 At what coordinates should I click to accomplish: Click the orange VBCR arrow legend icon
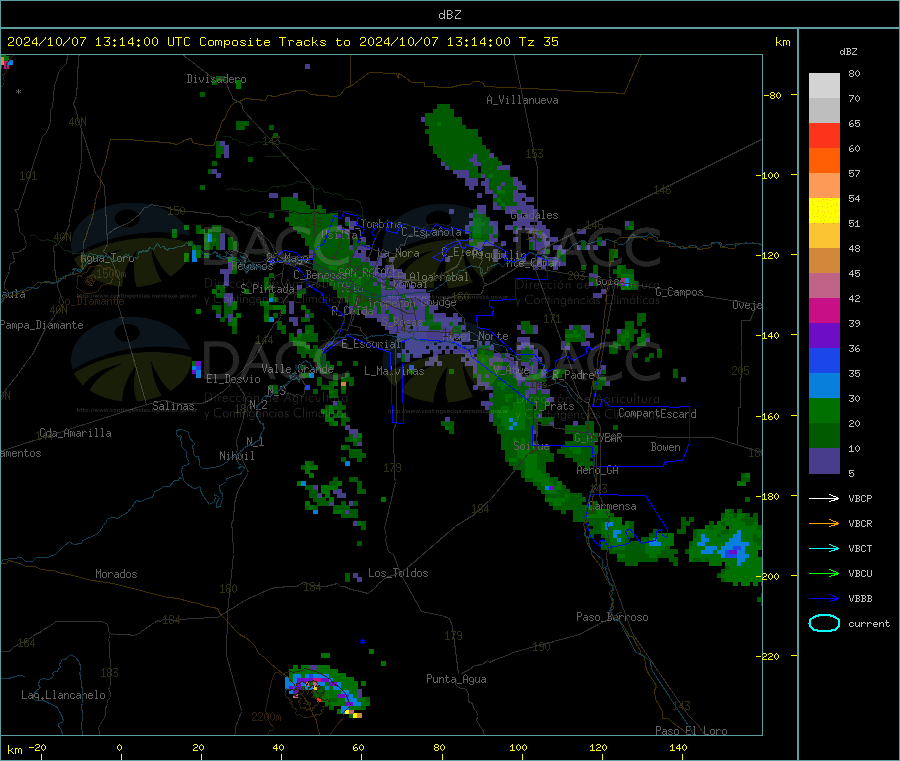(x=824, y=523)
